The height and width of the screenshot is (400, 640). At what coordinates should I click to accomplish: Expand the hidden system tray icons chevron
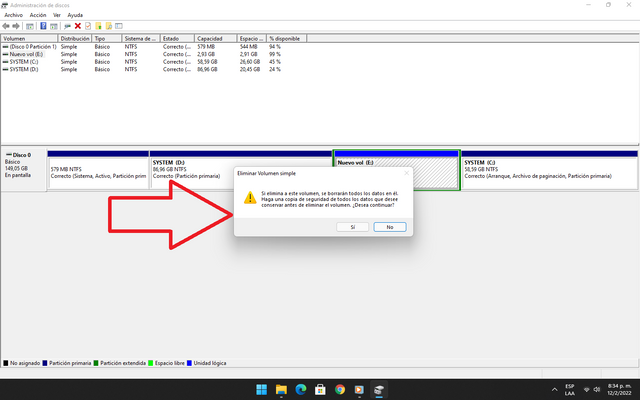[554, 390]
